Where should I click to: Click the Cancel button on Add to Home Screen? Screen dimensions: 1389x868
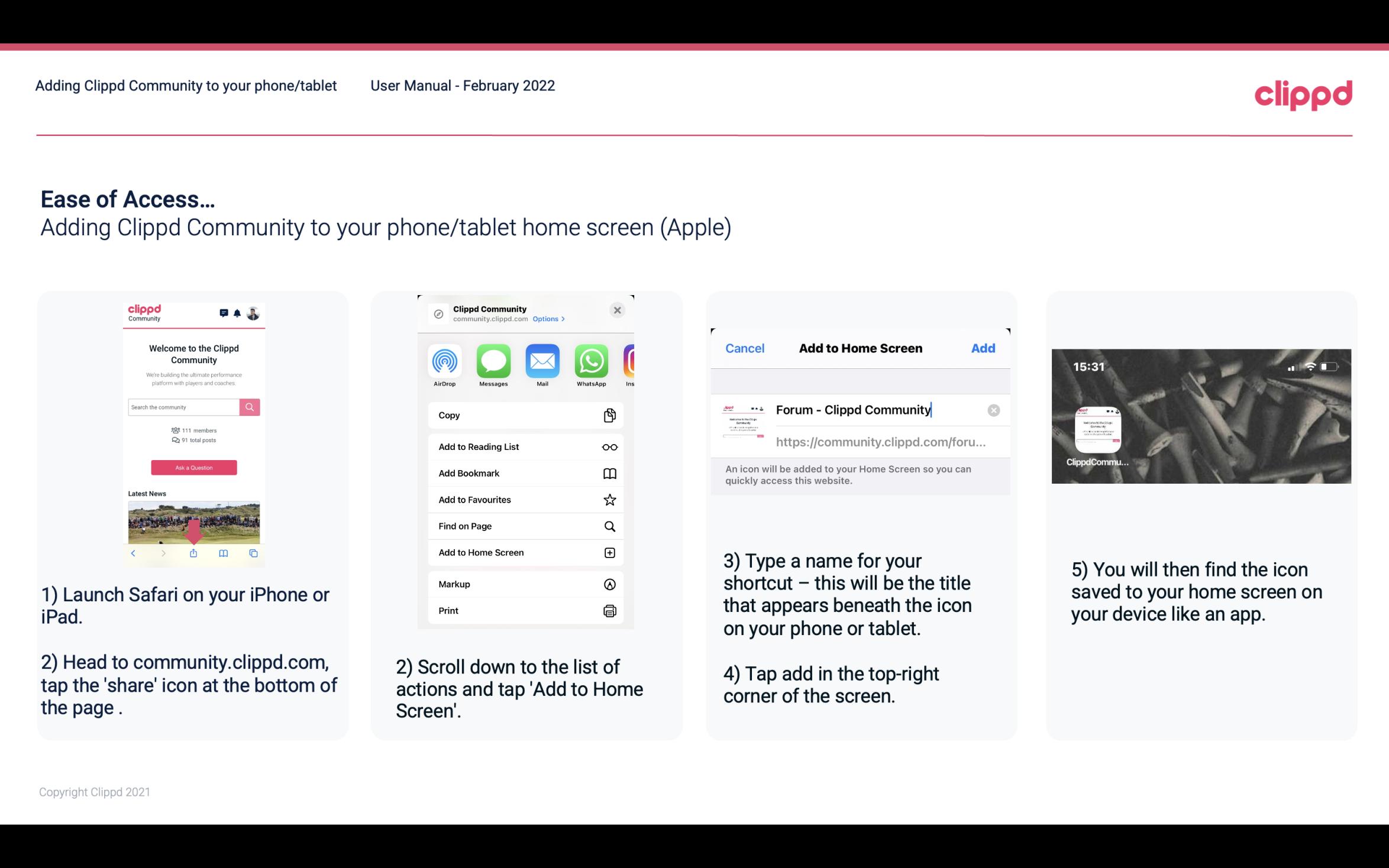[x=745, y=348]
